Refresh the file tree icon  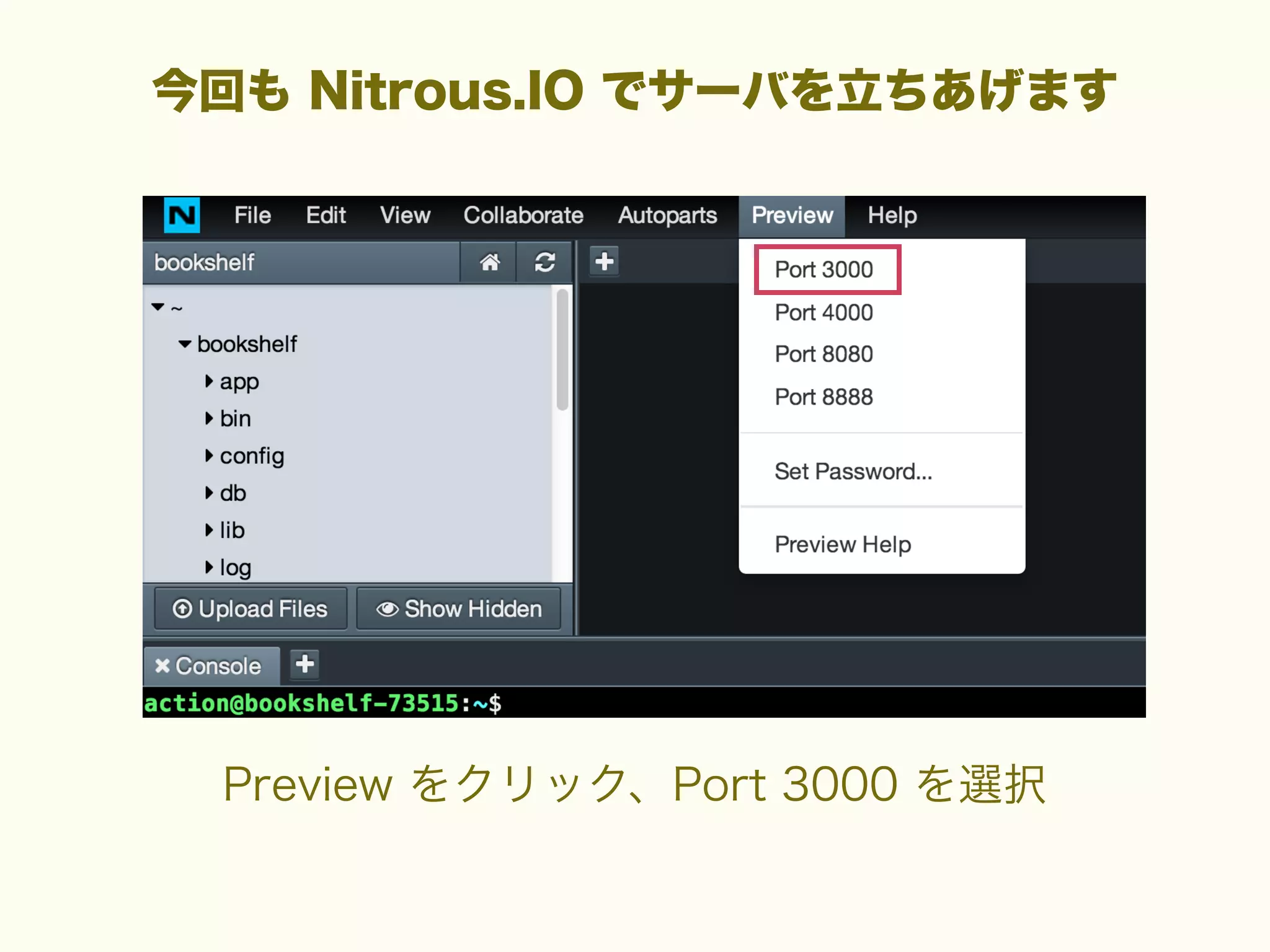click(544, 262)
